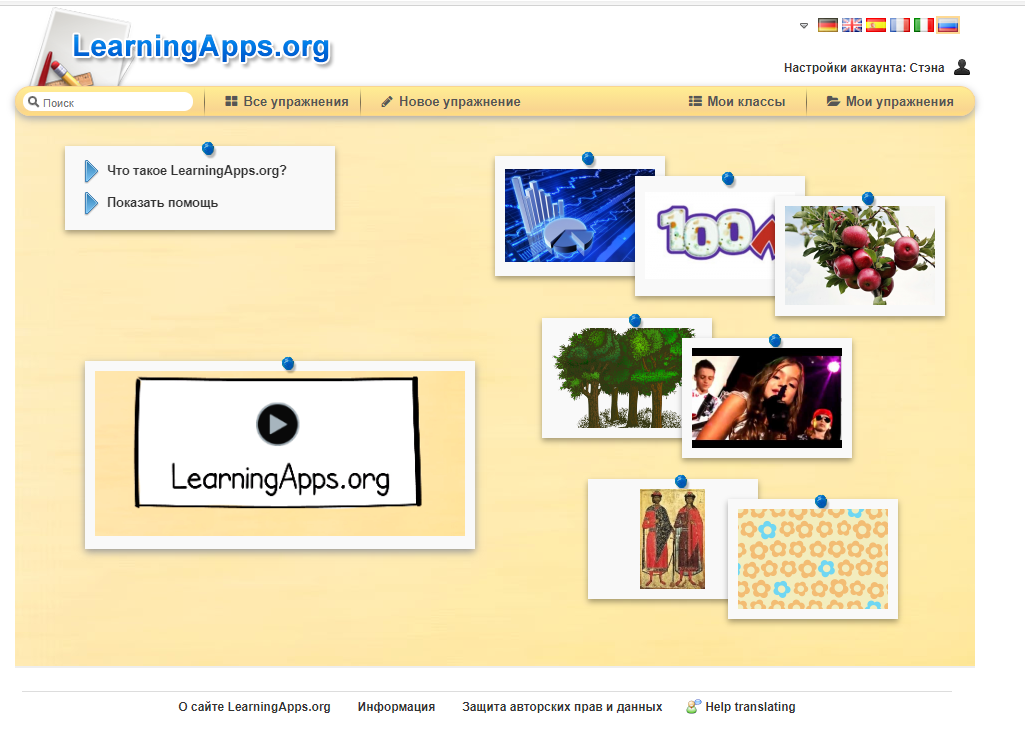The image size is (1025, 747).
Task: Open the singing girl video thumbnail
Action: tap(767, 398)
